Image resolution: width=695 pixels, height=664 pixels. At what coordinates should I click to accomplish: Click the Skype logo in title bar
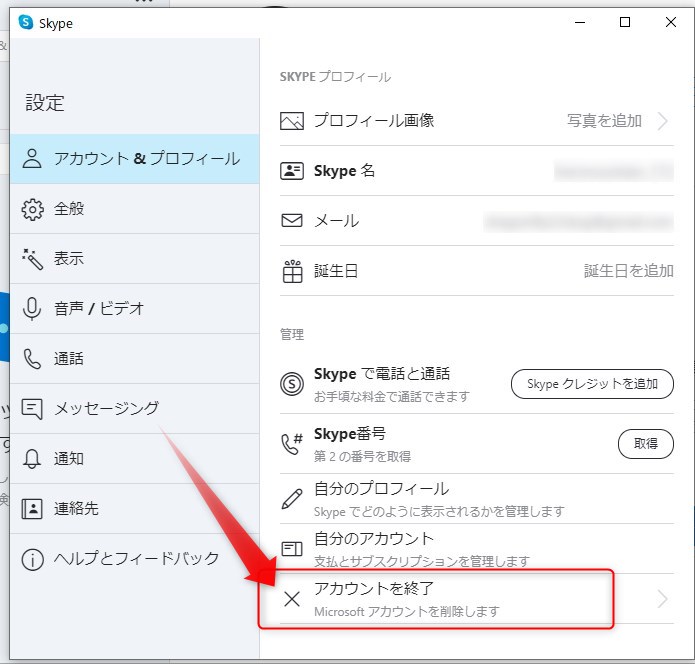pos(26,22)
